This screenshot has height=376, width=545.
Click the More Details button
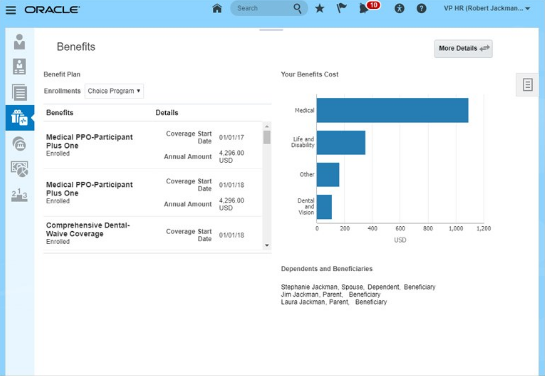[x=463, y=49]
